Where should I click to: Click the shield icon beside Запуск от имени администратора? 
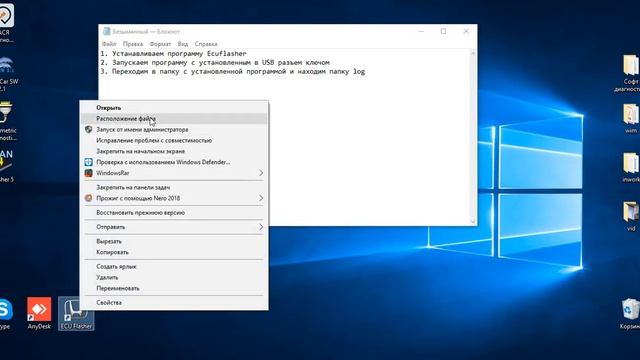[88, 129]
